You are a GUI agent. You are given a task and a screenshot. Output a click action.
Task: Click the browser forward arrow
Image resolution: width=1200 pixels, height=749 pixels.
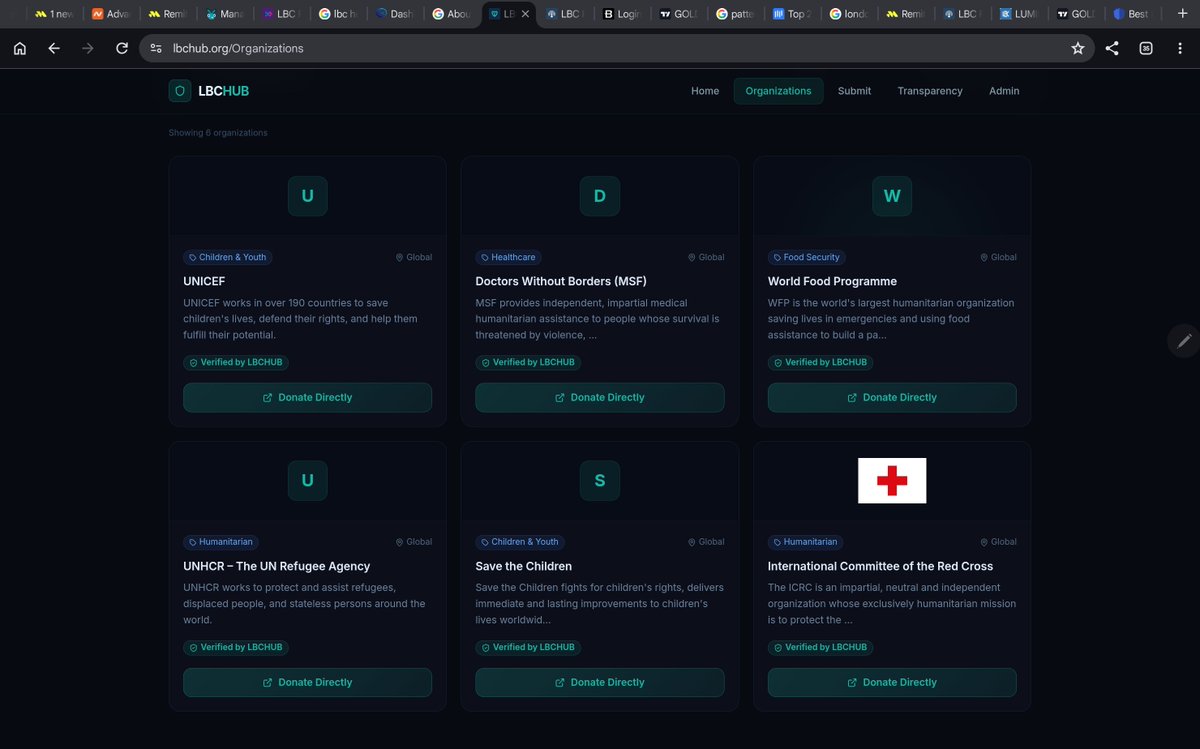coord(88,48)
